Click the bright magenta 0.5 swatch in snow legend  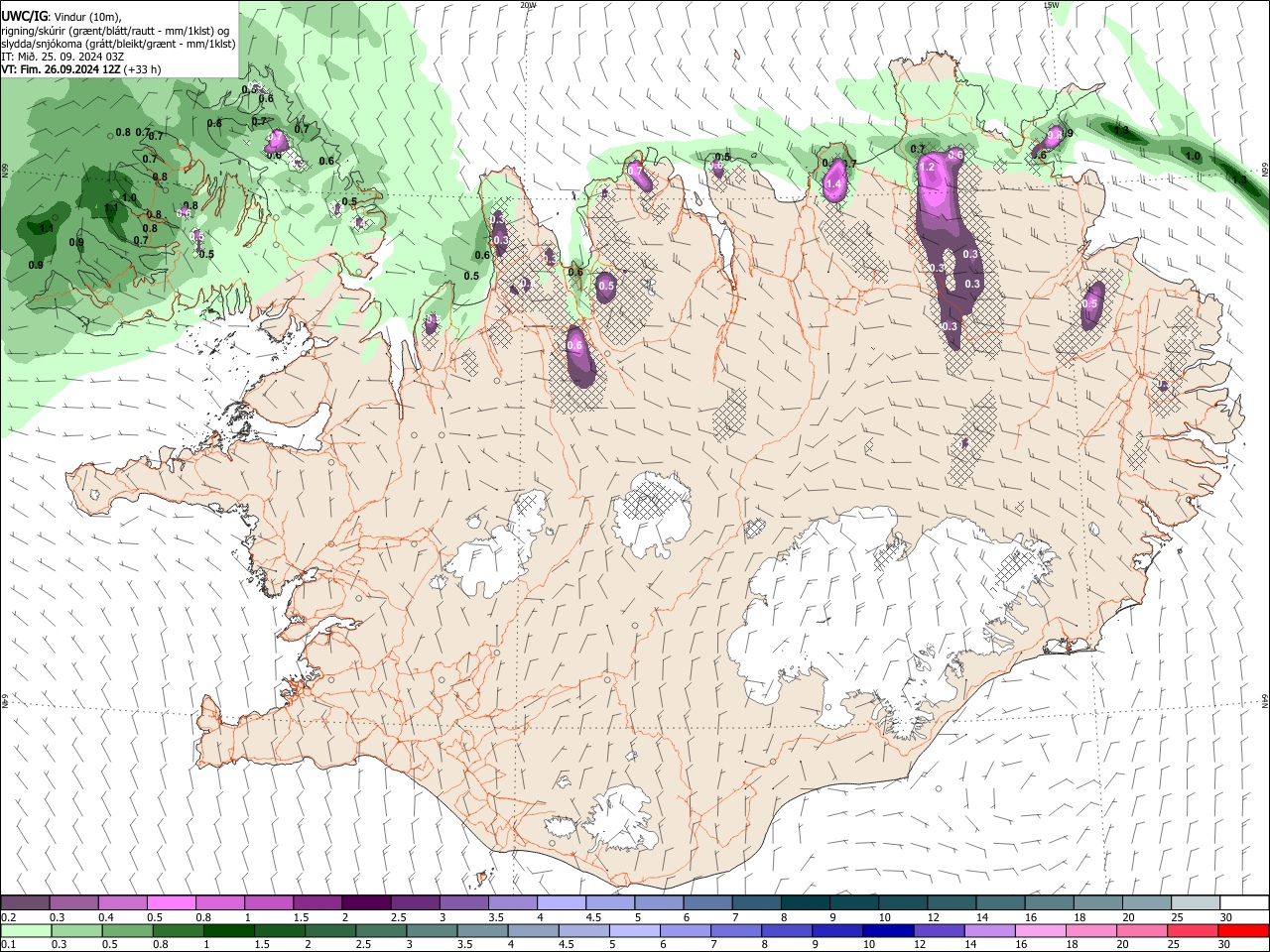coord(172,902)
